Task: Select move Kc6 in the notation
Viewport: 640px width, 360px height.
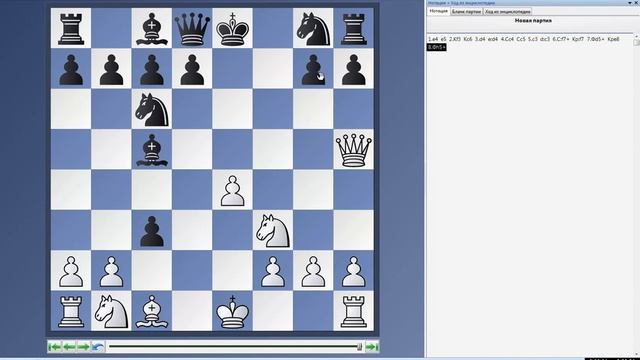Action: 468,39
